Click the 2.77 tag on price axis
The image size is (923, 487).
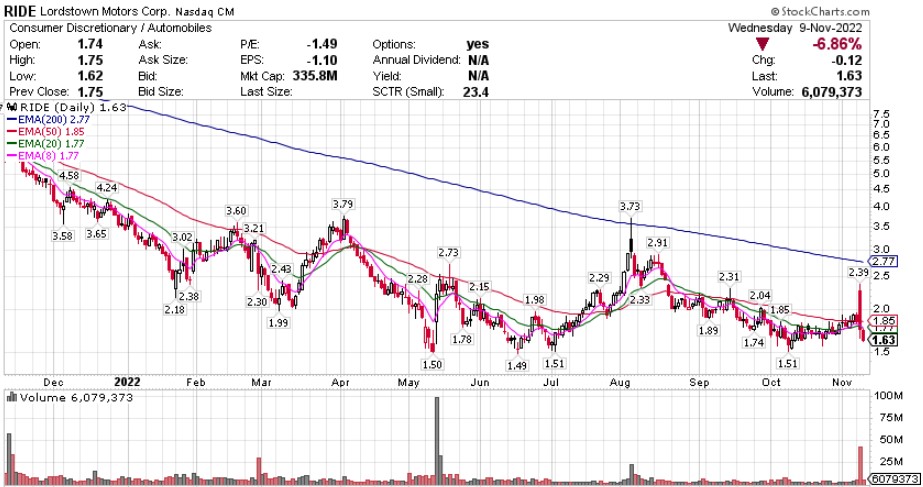point(883,261)
